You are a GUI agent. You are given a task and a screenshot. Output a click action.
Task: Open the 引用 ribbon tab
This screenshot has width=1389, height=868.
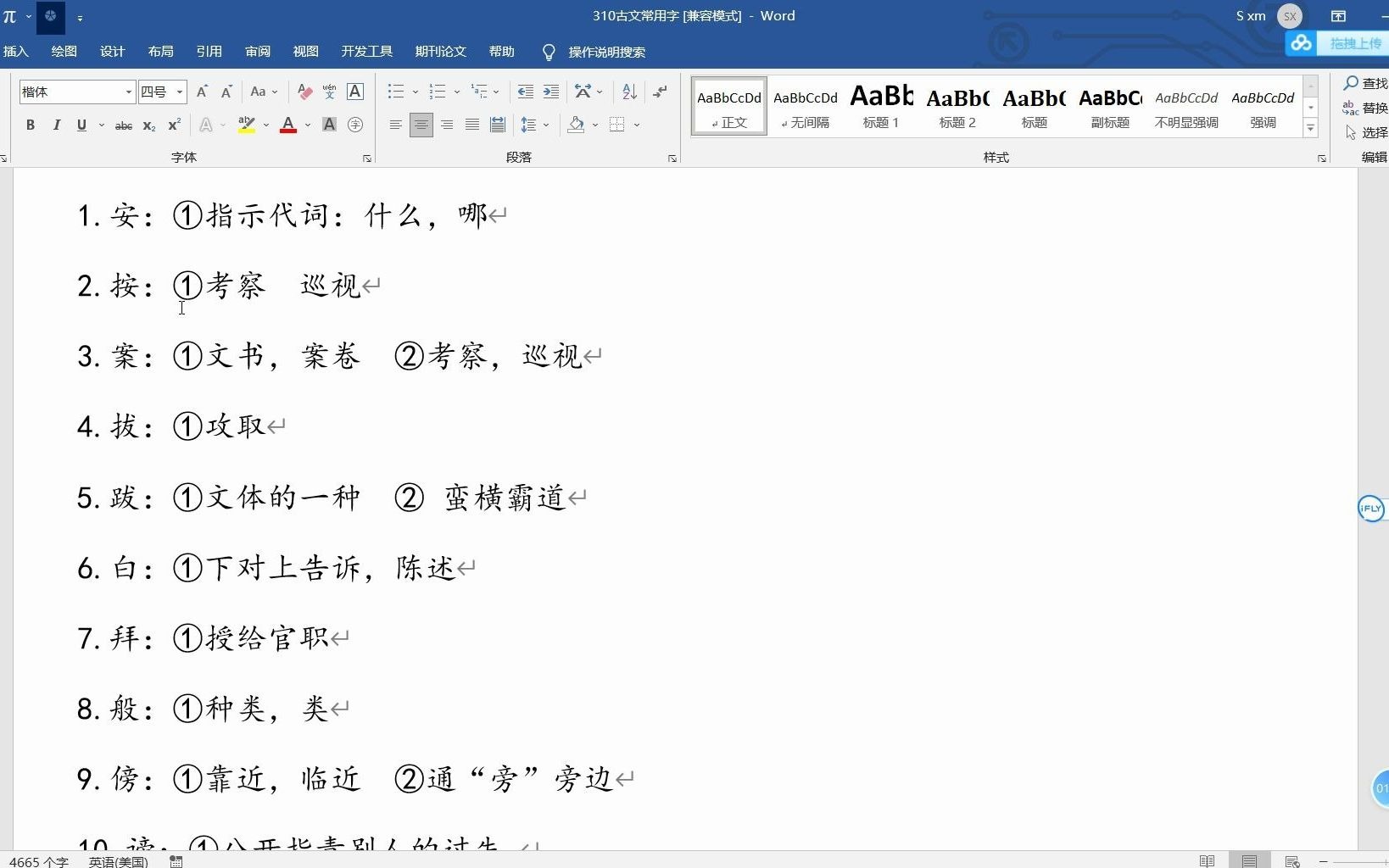[x=209, y=52]
